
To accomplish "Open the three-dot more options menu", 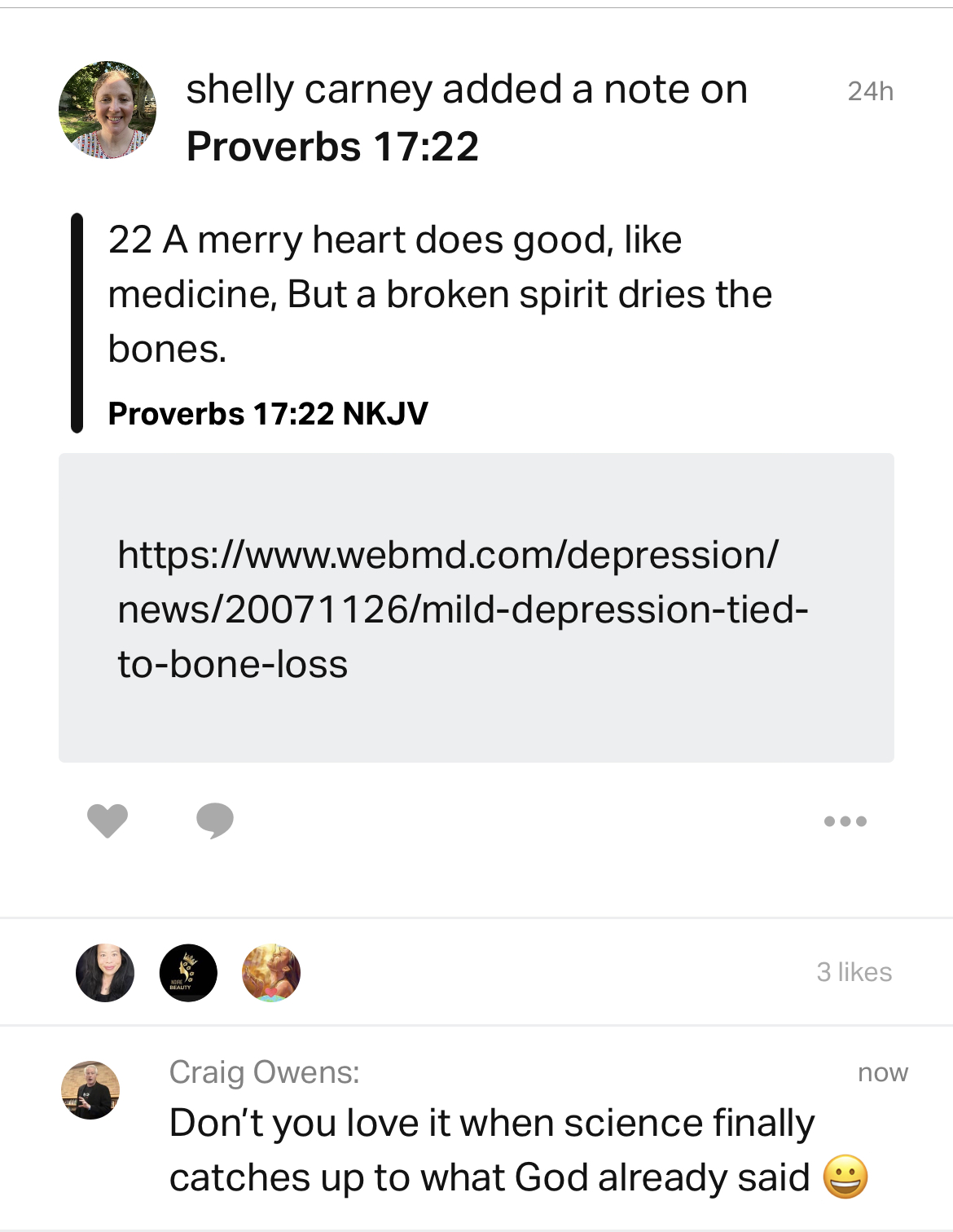I will (845, 821).
